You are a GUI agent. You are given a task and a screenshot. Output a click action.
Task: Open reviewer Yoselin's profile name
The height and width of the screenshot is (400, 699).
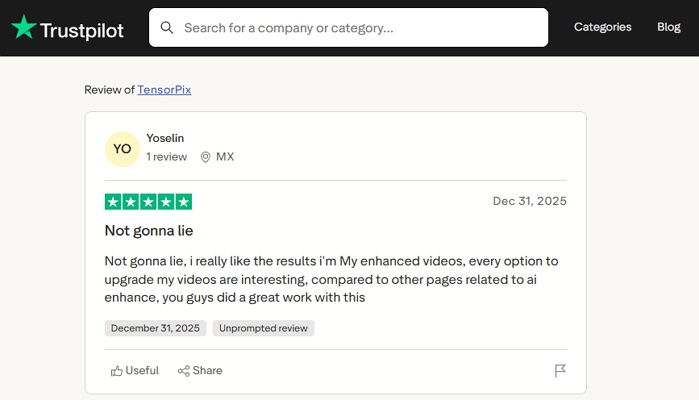165,138
